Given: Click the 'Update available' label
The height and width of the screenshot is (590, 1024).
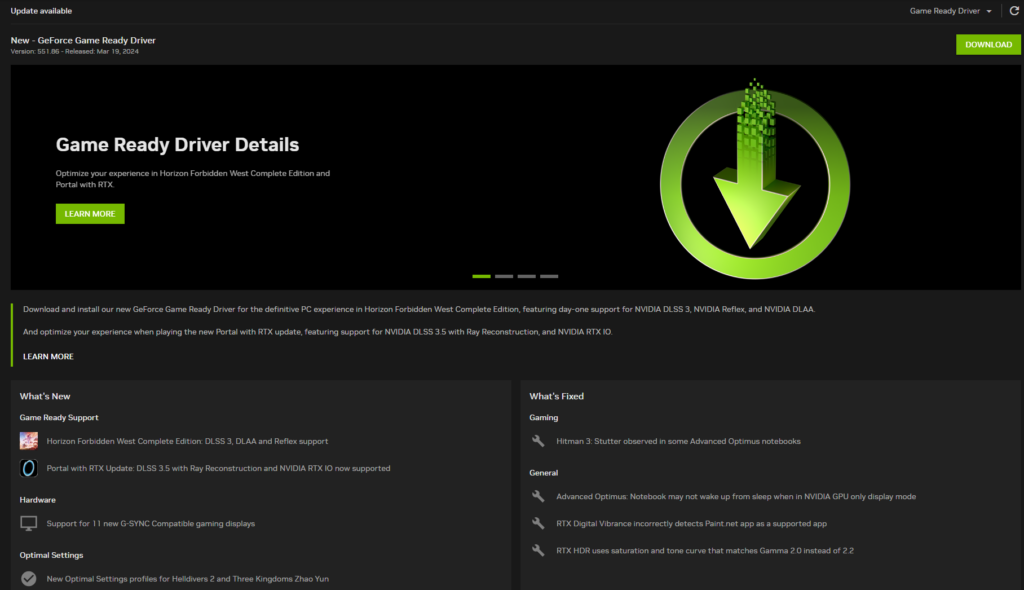Looking at the screenshot, I should pos(41,11).
